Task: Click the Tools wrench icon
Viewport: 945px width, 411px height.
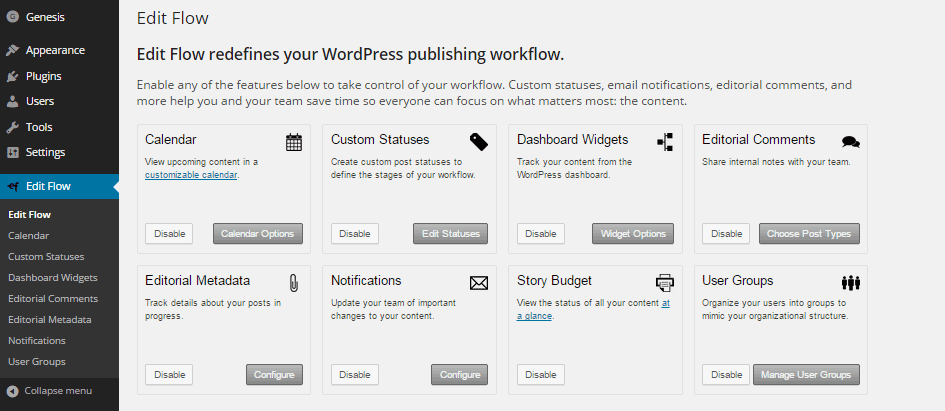Action: click(x=12, y=127)
